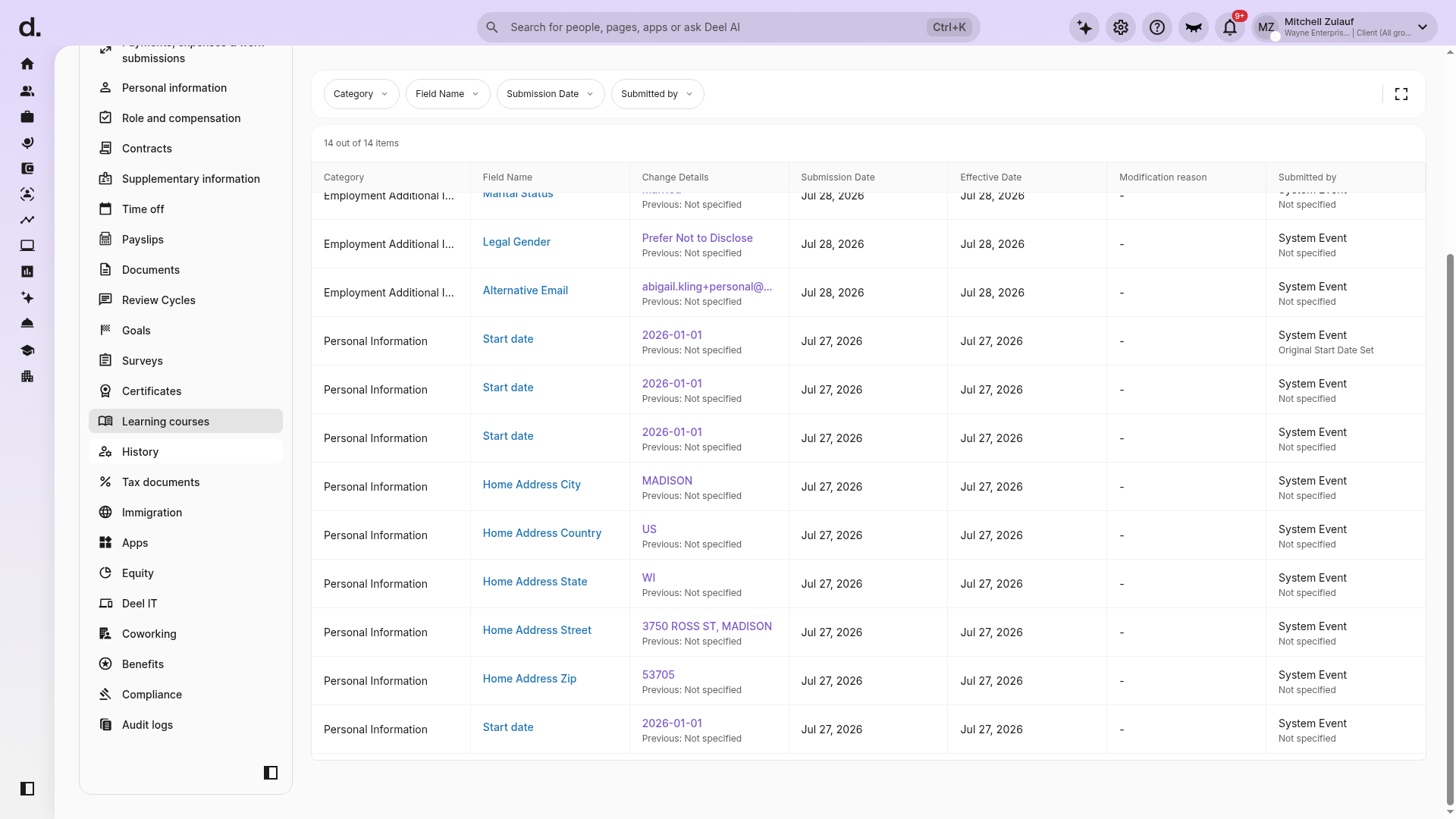Open the Field Name filter dropdown

(x=447, y=94)
